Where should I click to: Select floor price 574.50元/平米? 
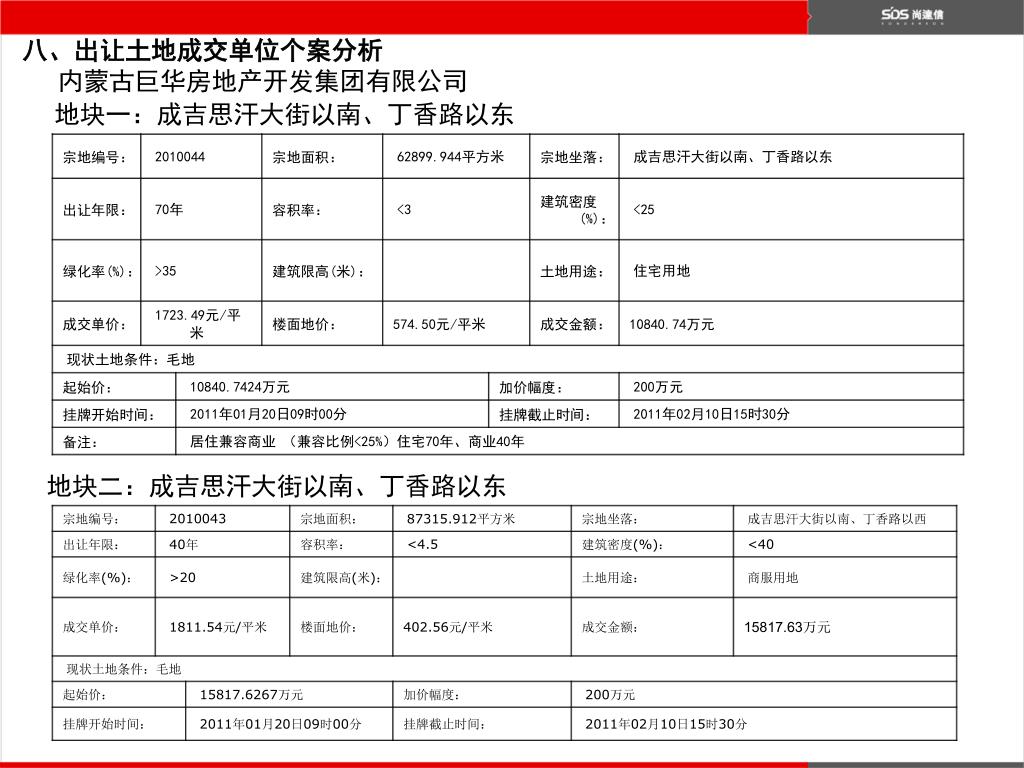tap(439, 325)
